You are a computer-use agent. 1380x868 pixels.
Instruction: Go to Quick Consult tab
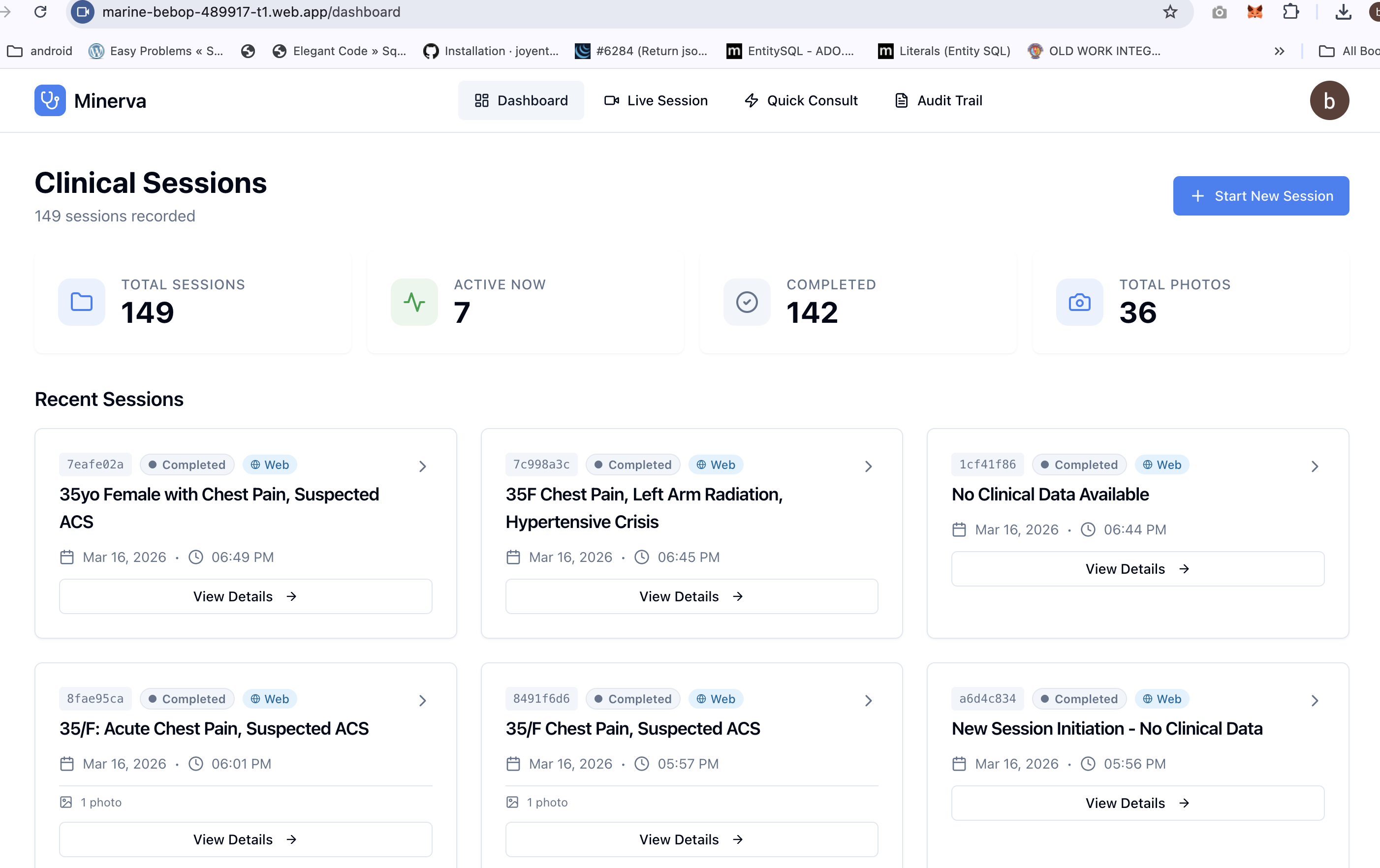click(x=801, y=100)
